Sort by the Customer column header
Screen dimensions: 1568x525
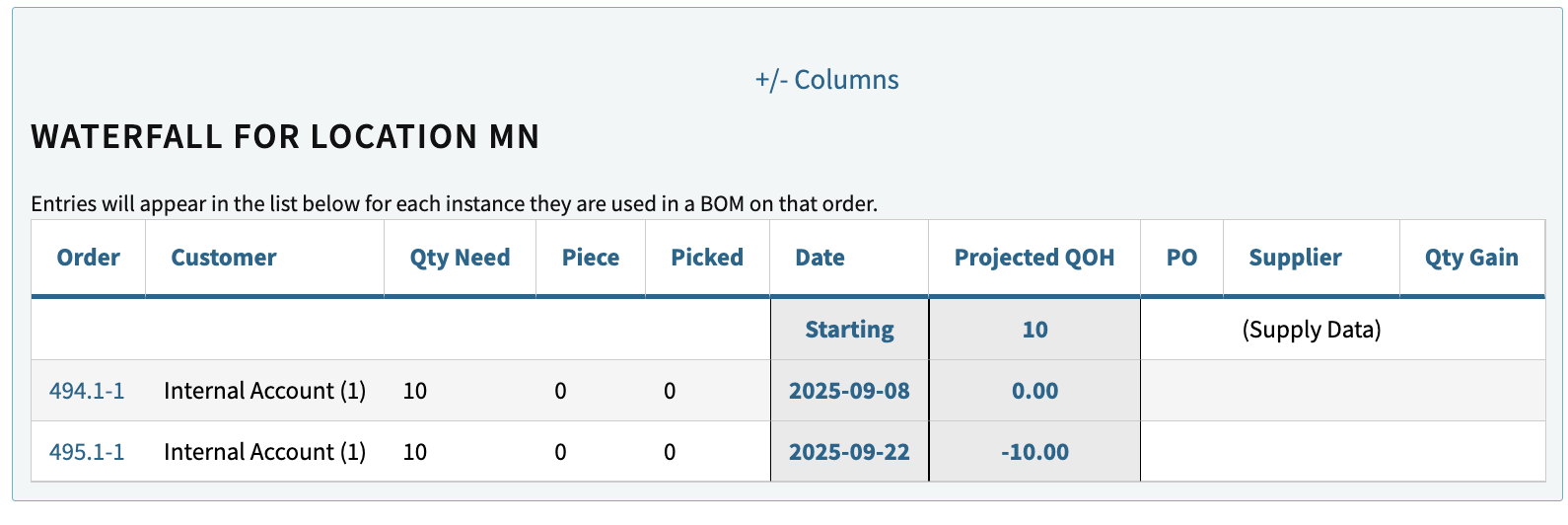coord(224,258)
